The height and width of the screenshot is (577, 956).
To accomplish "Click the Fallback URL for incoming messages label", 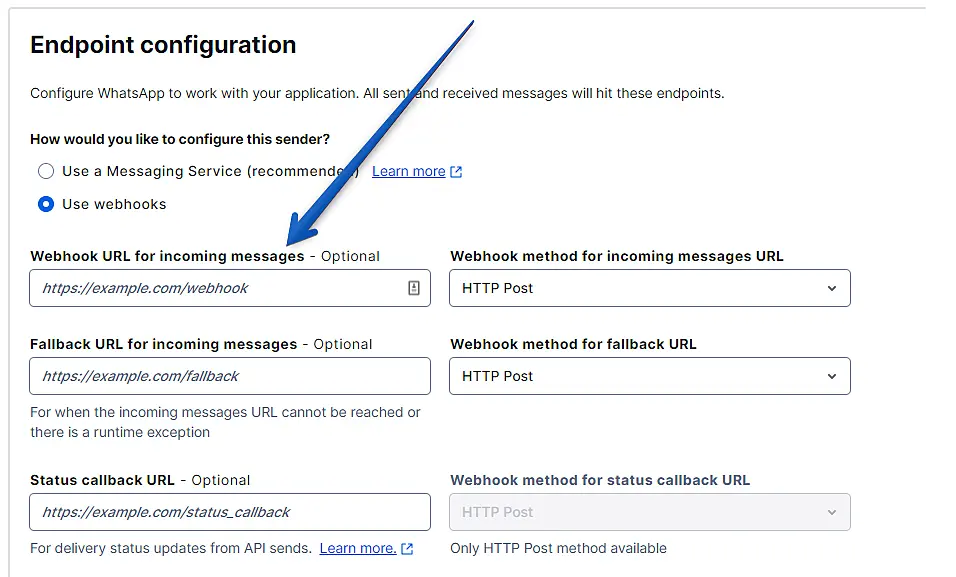I will [163, 344].
